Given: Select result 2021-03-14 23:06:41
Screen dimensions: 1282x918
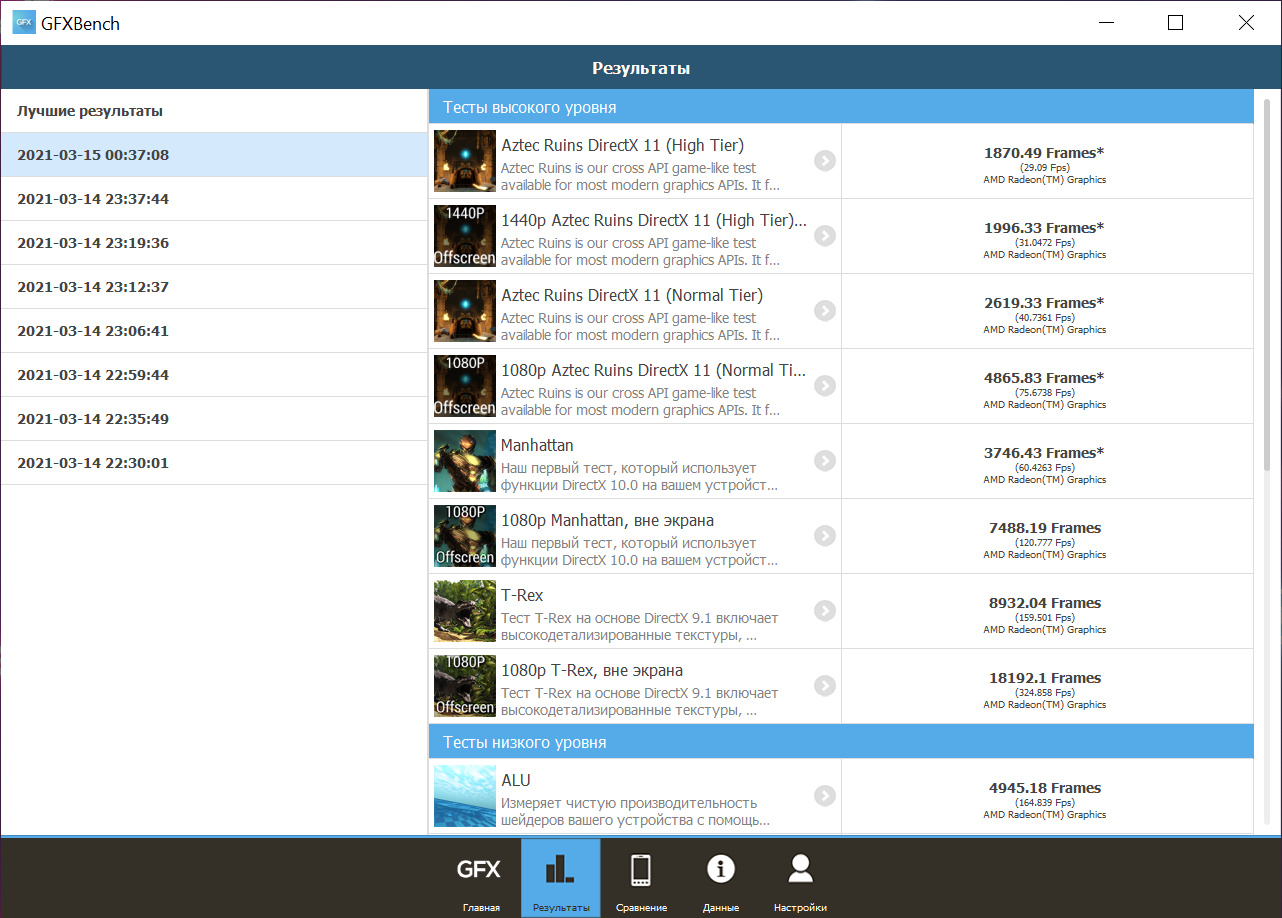Looking at the screenshot, I should (x=214, y=331).
